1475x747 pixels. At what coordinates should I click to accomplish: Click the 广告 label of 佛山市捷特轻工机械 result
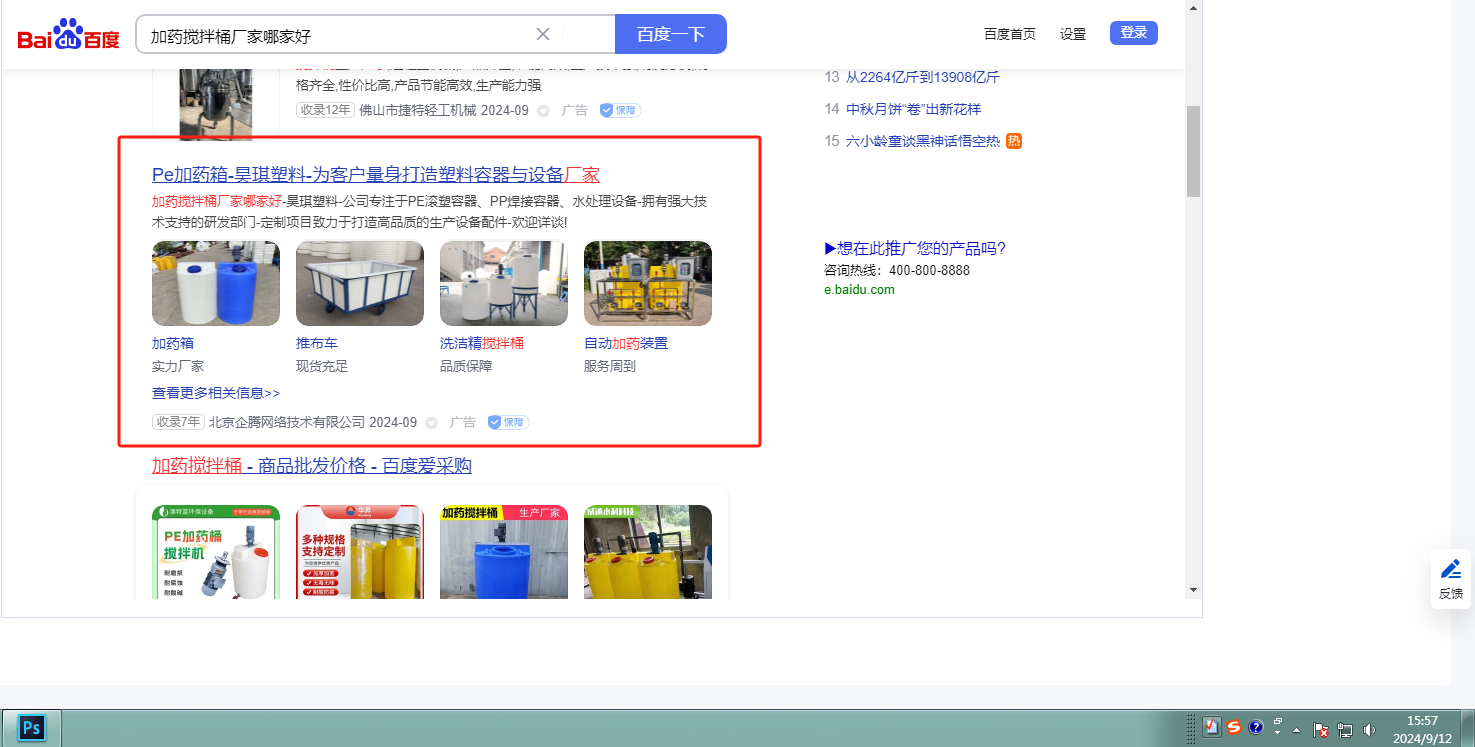[x=575, y=110]
